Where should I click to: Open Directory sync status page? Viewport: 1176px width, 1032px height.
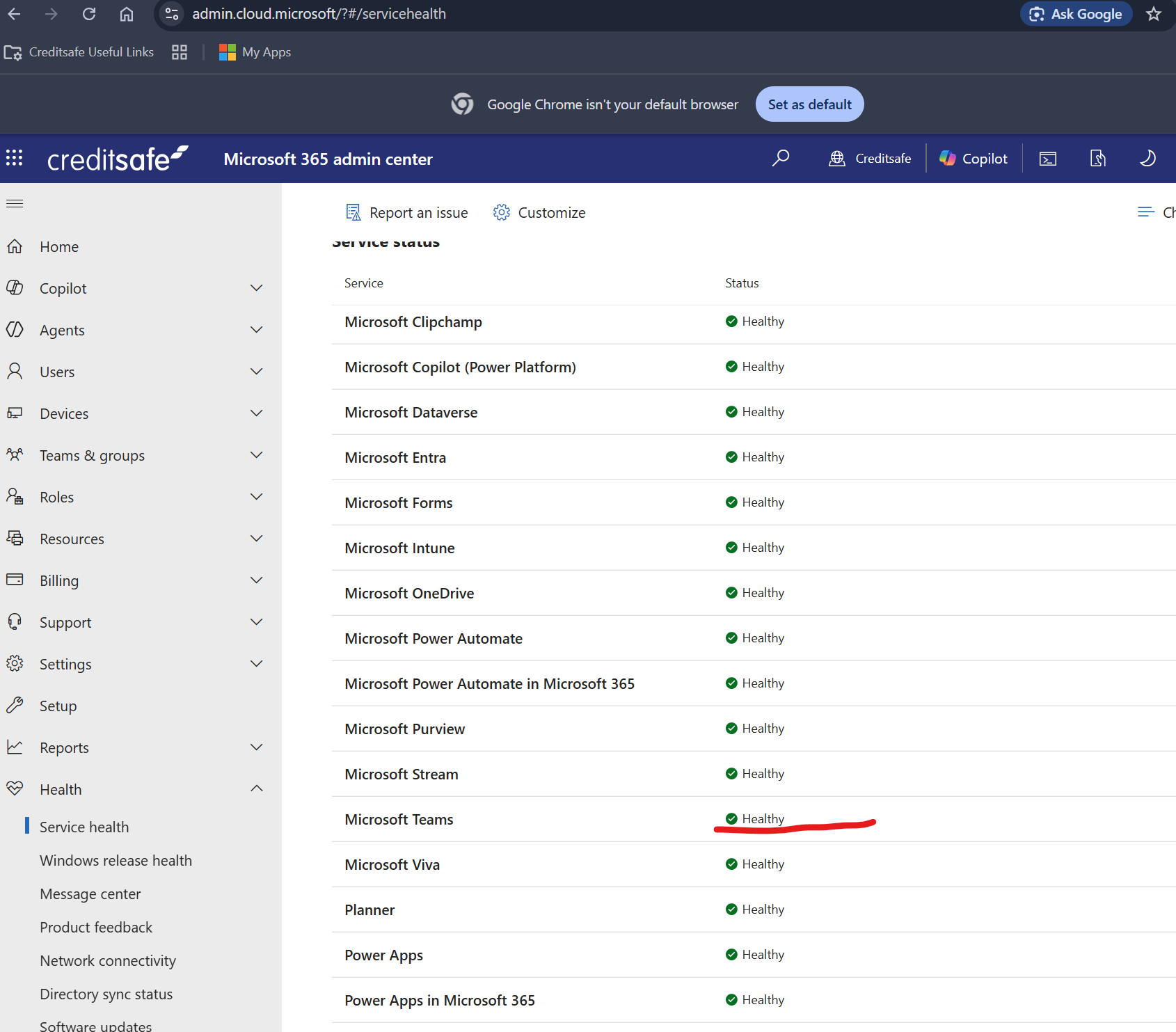click(x=106, y=994)
